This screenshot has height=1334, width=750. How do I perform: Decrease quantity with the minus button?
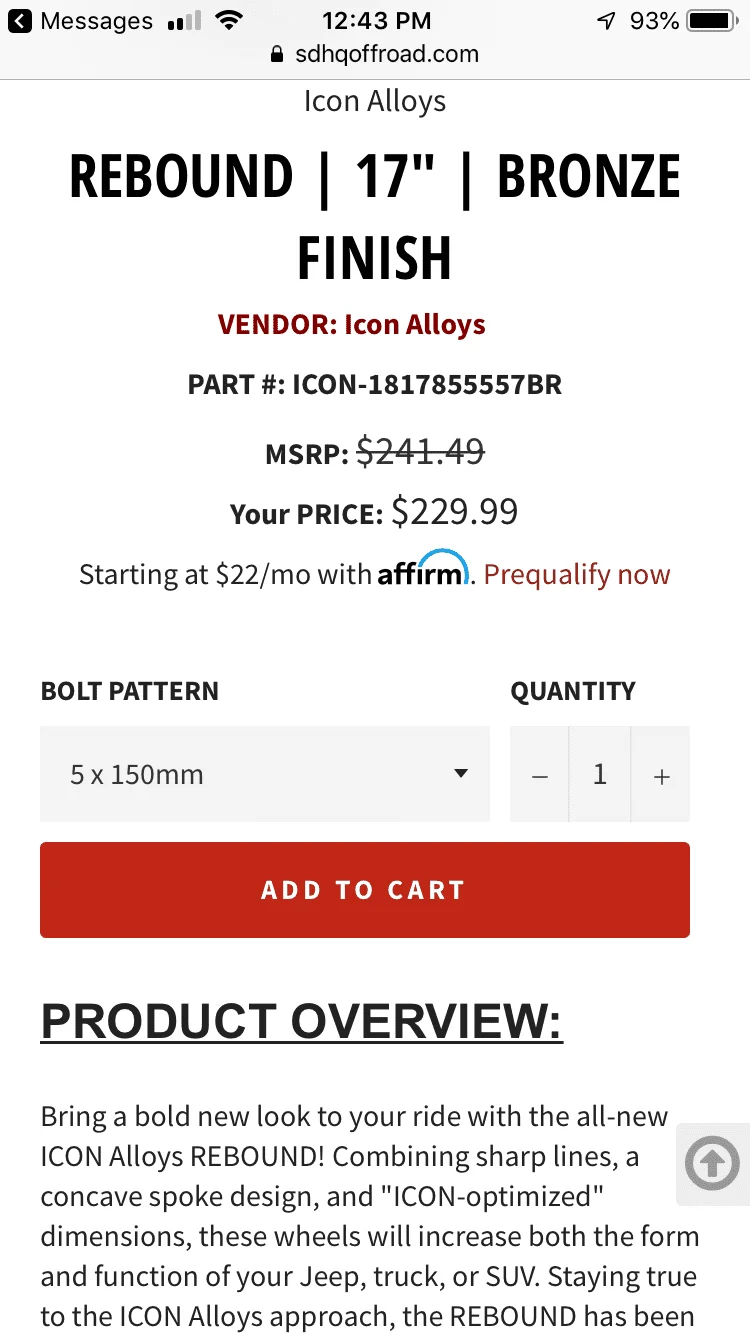[x=540, y=776]
